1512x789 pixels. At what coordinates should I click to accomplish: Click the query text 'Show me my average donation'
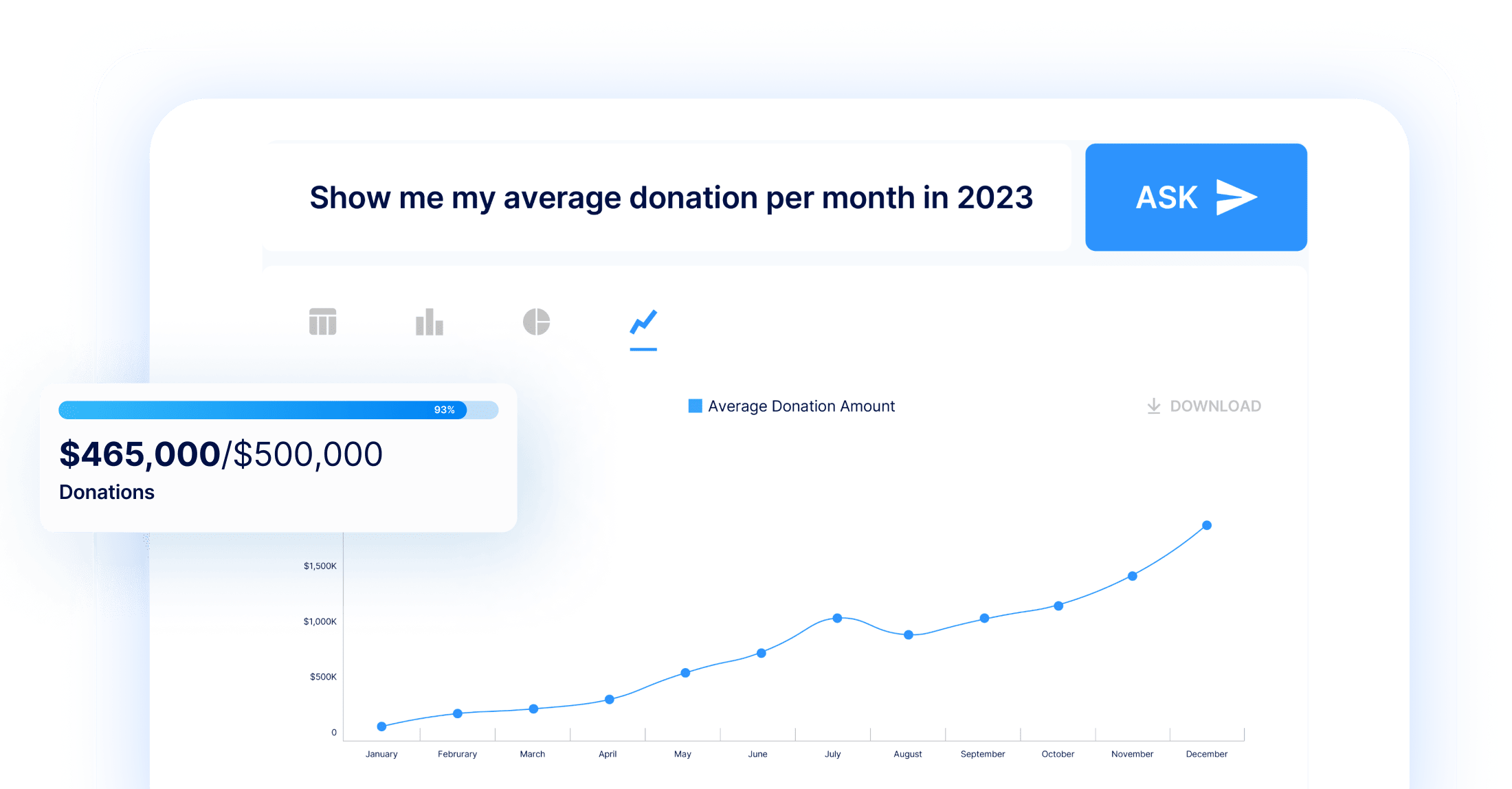(x=671, y=197)
